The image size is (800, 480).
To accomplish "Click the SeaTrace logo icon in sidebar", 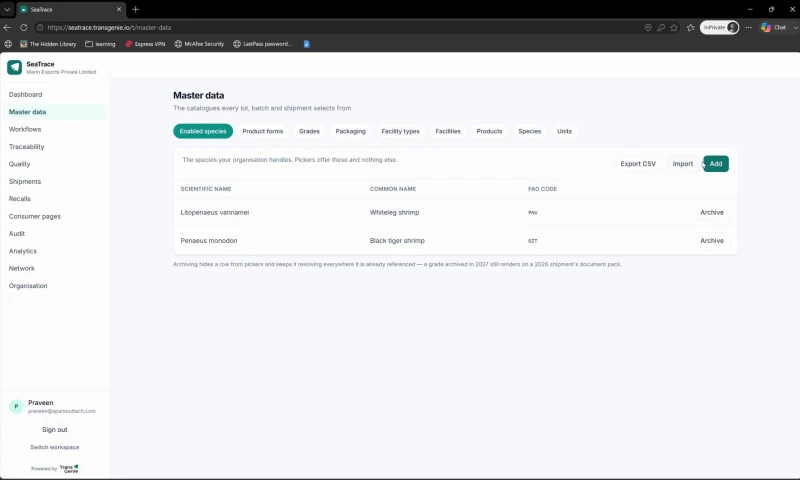I will (14, 67).
